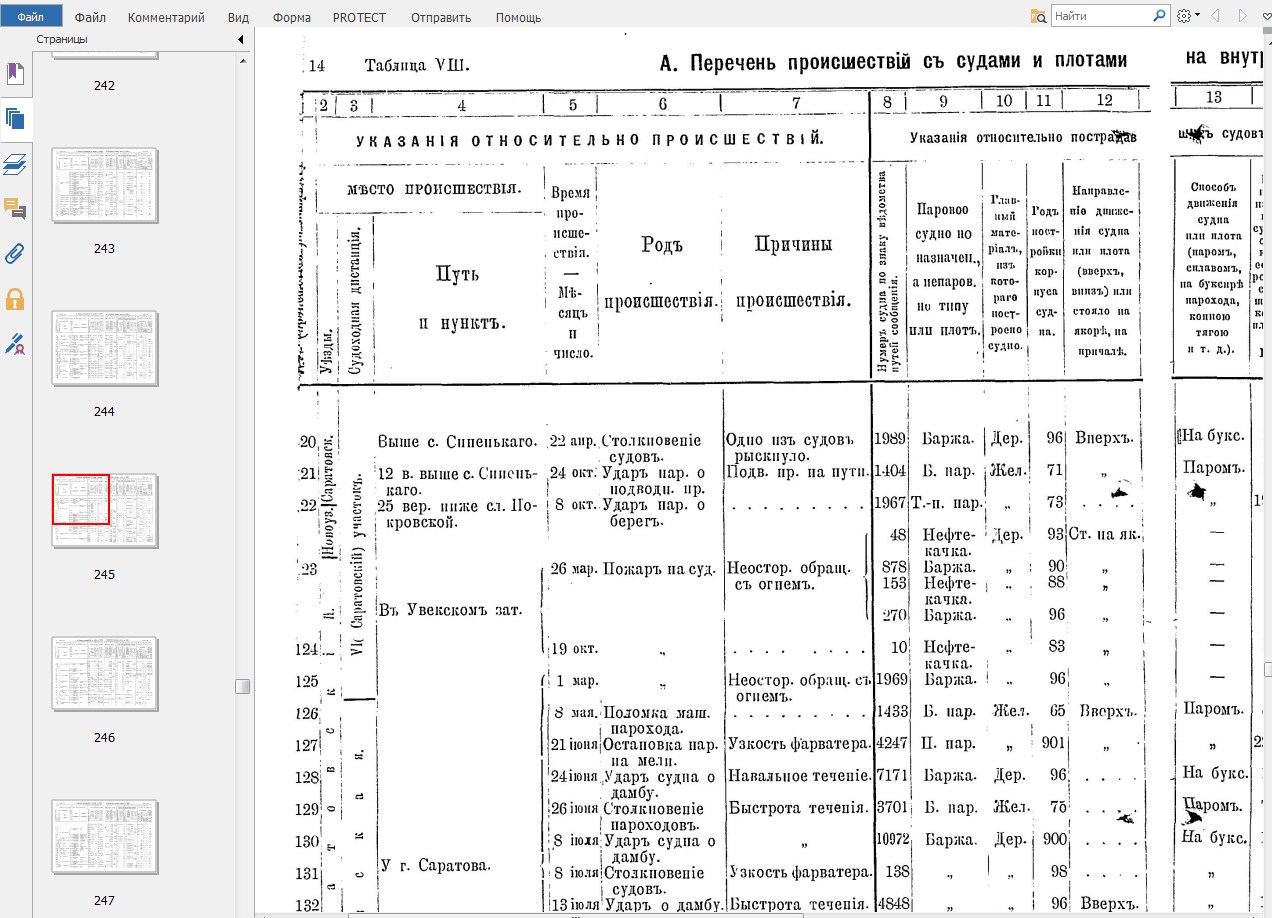Click the thumbnail panel scroll-up arrow
Screen dimensions: 1272x918
pos(241,61)
